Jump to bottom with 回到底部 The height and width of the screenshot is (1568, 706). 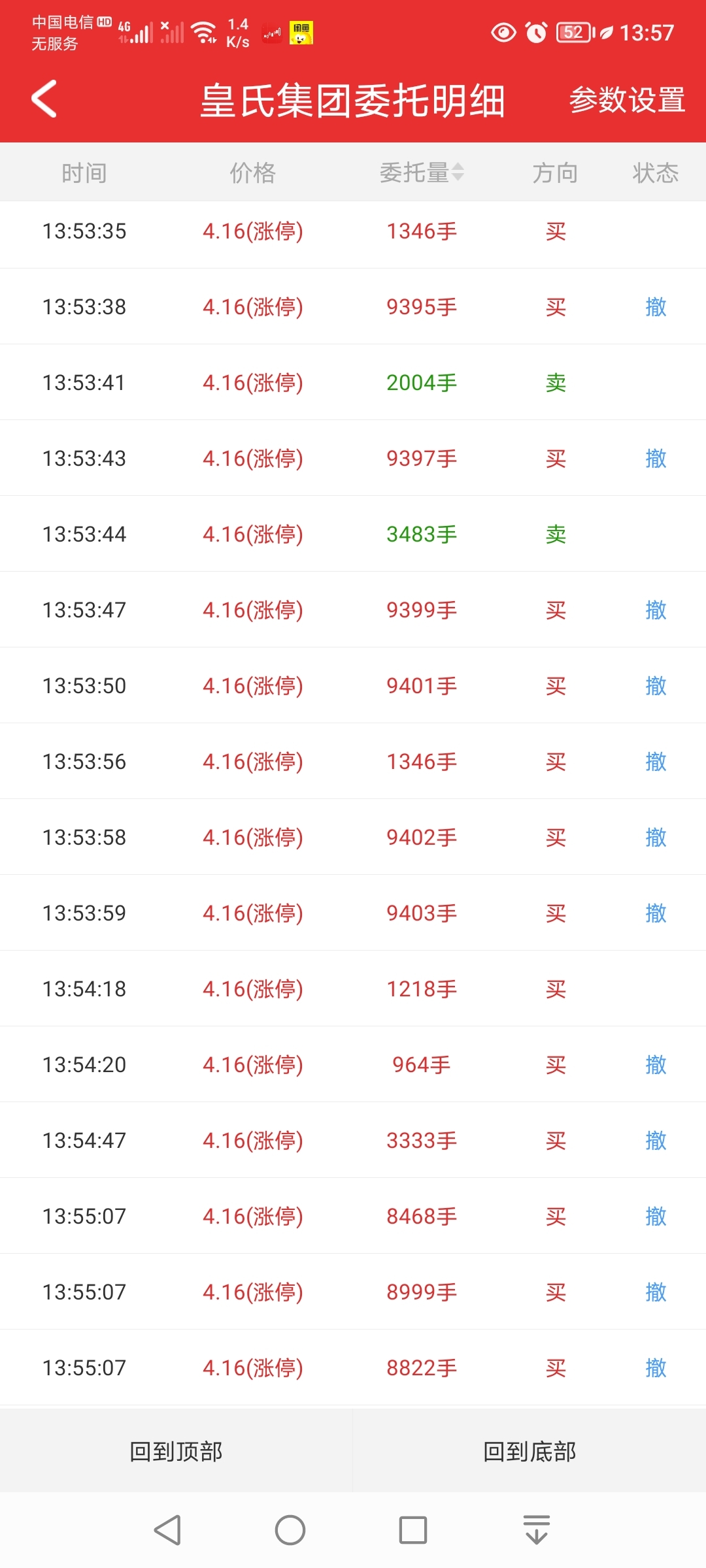click(x=529, y=1451)
